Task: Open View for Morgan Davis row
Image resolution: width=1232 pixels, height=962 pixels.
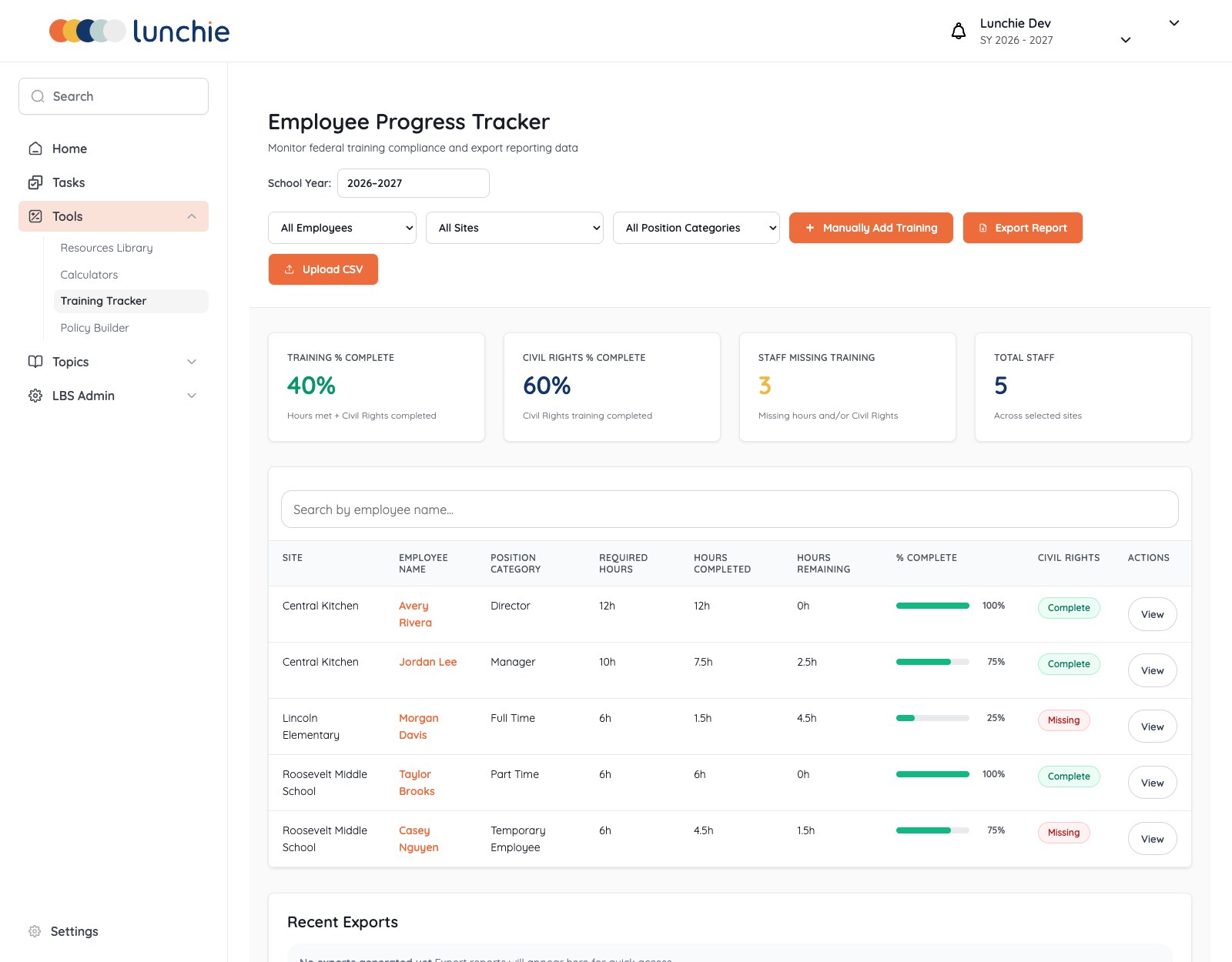Action: (1153, 727)
